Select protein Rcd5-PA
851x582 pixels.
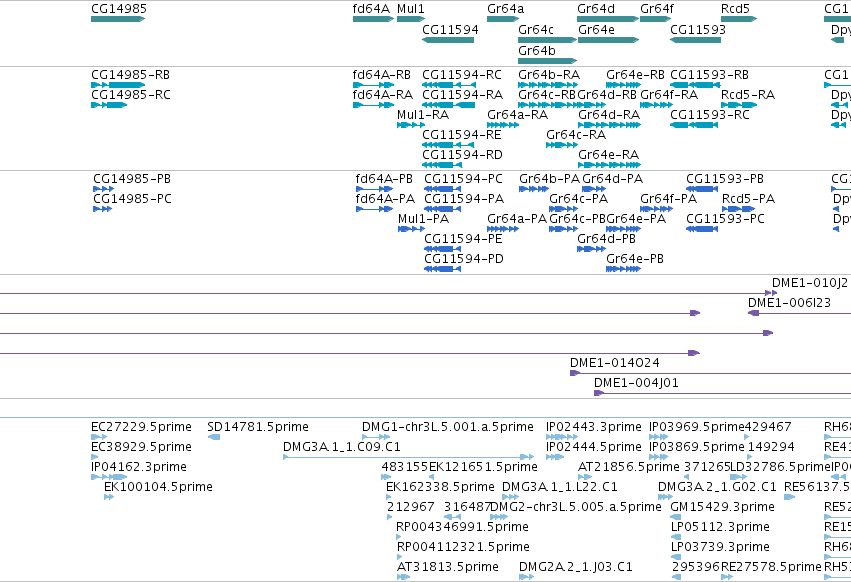(x=738, y=209)
